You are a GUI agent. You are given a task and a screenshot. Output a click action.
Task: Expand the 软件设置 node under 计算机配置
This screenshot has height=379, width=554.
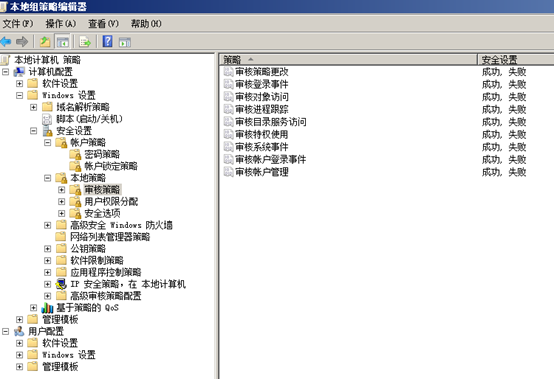coord(19,83)
